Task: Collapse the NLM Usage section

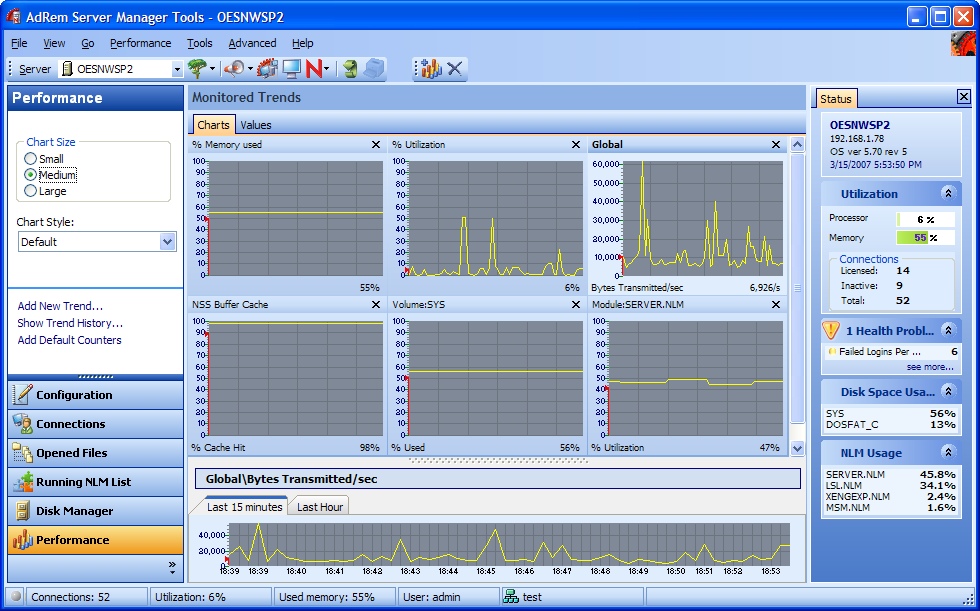Action: pos(948,452)
